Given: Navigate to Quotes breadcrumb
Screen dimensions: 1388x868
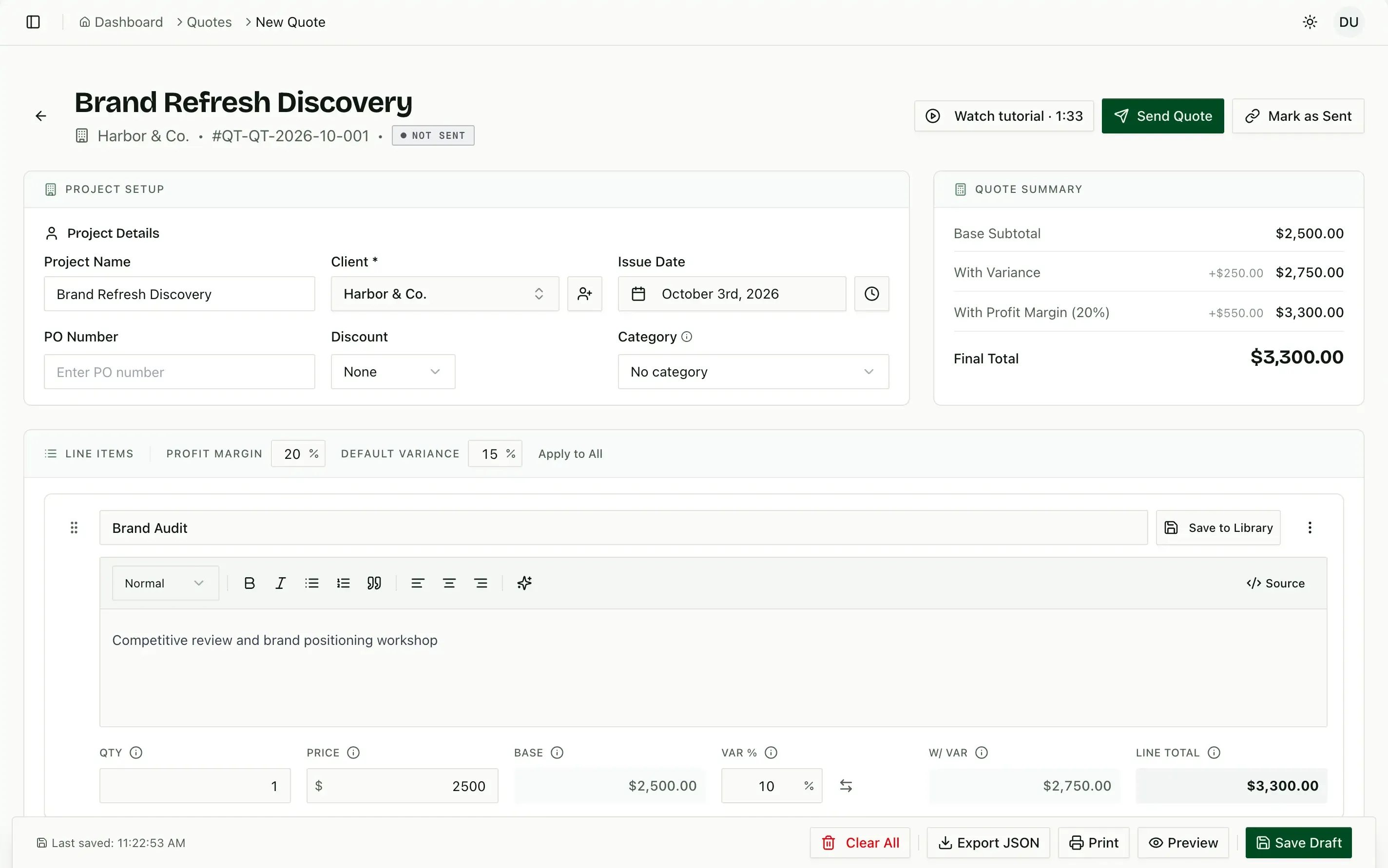Looking at the screenshot, I should [209, 22].
